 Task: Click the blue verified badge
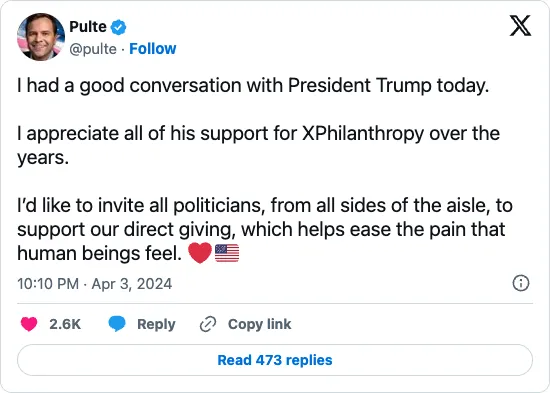pyautogui.click(x=119, y=27)
